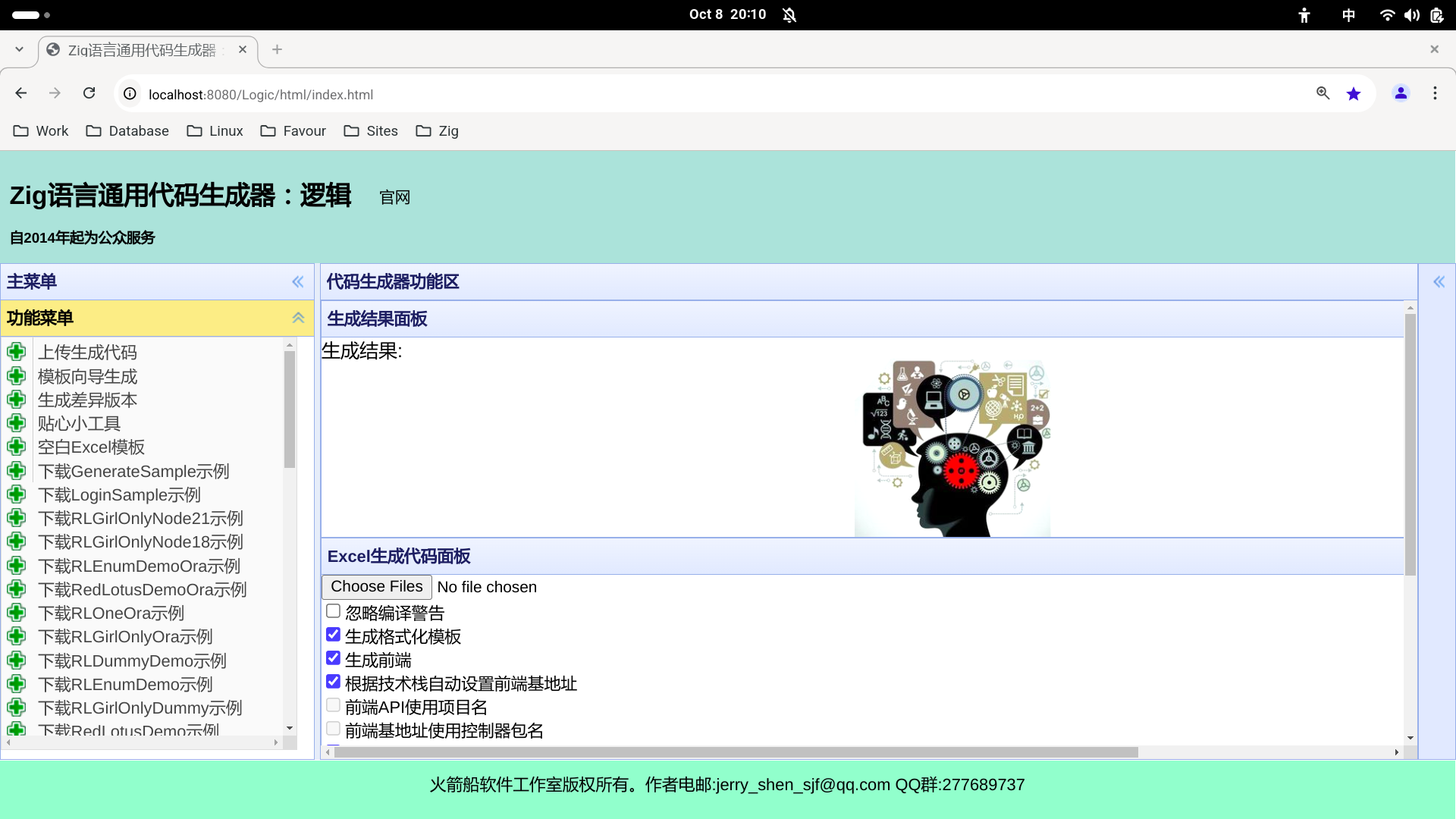Click the reload icon in the browser toolbar
1456x819 pixels.
89,93
